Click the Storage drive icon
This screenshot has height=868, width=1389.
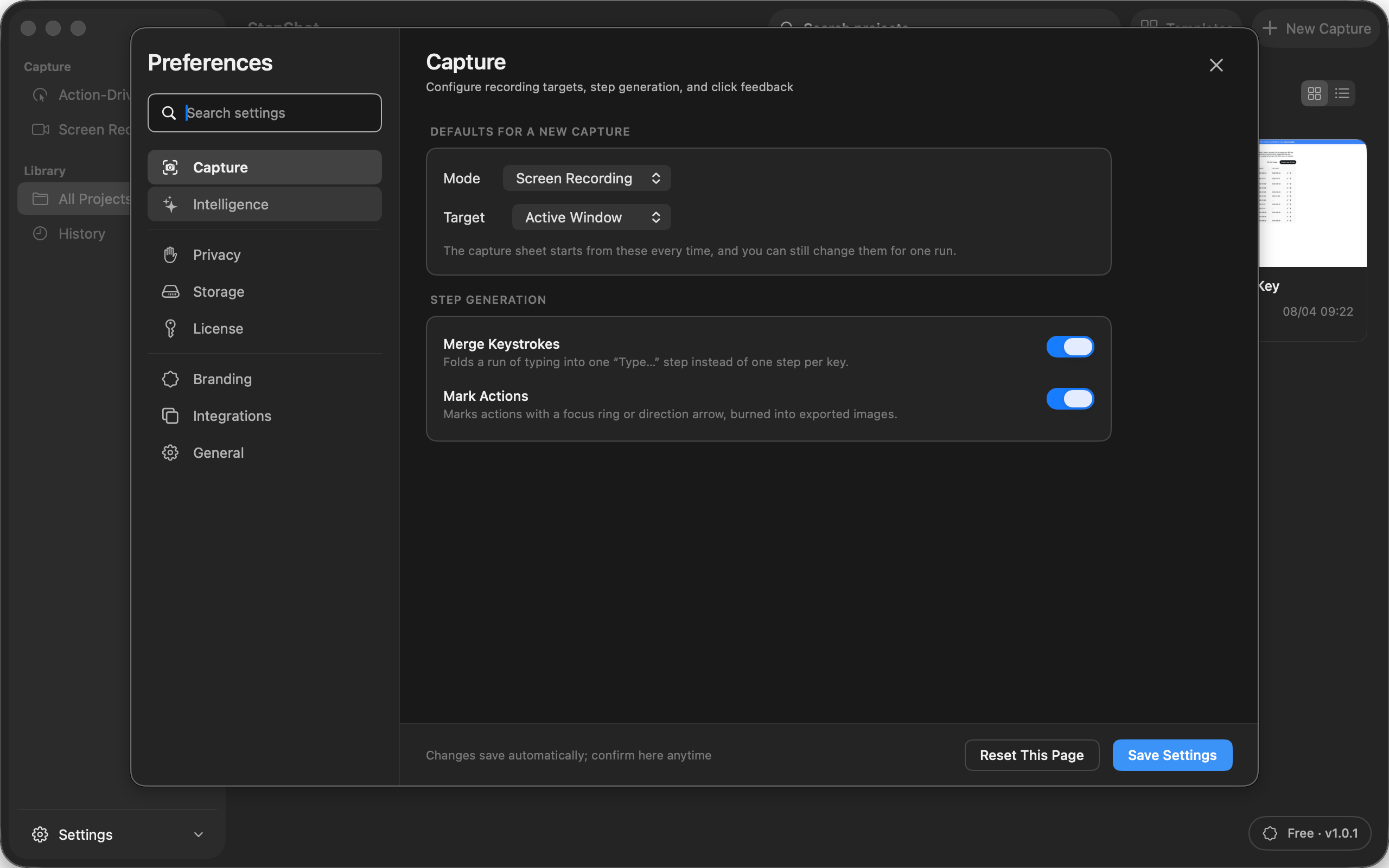[x=170, y=292]
